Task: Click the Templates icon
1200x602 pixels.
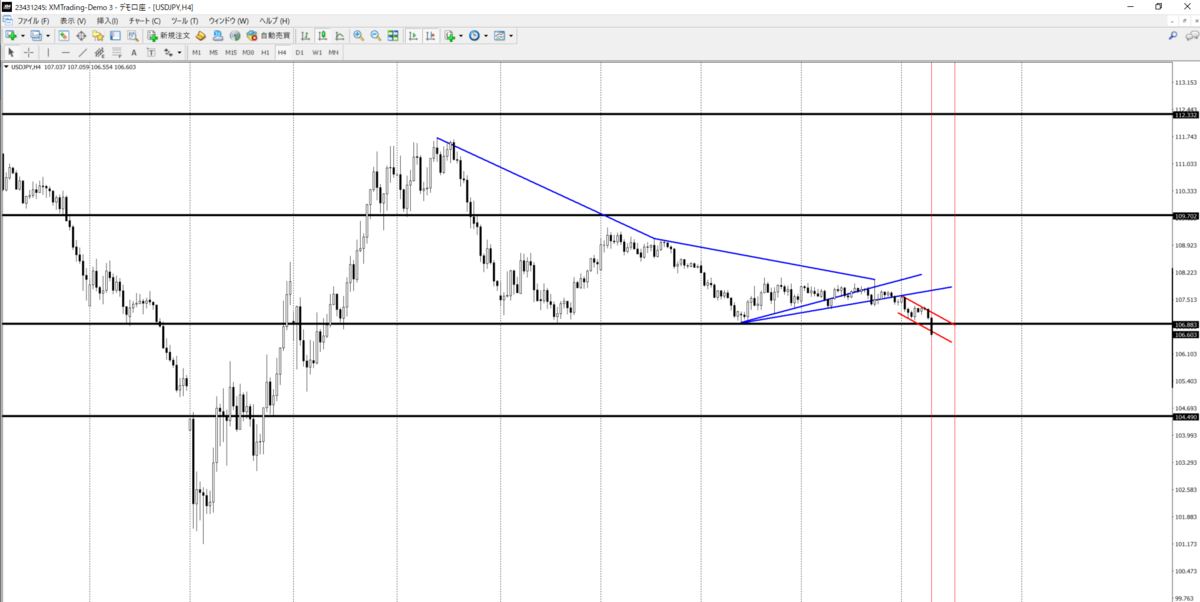Action: [x=500, y=35]
